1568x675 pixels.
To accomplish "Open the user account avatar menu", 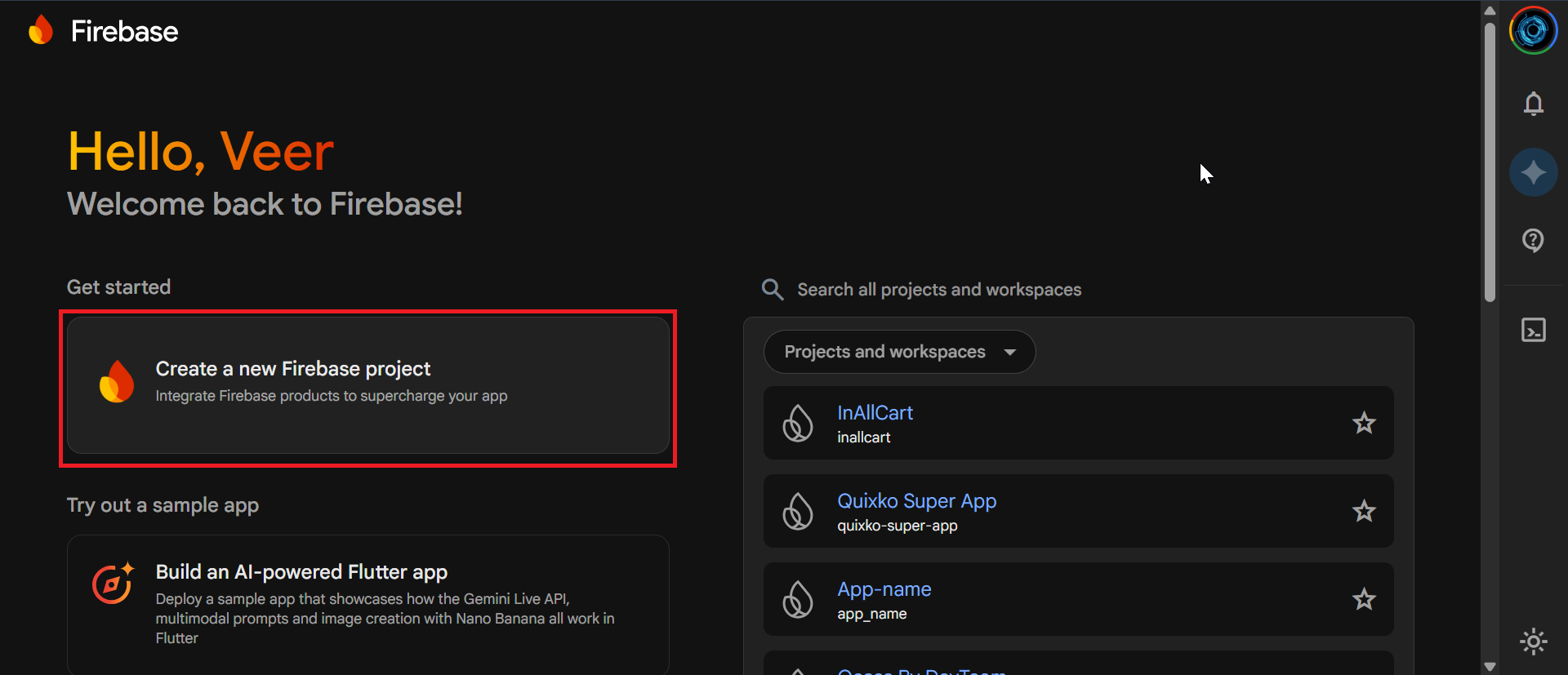I will click(x=1533, y=30).
